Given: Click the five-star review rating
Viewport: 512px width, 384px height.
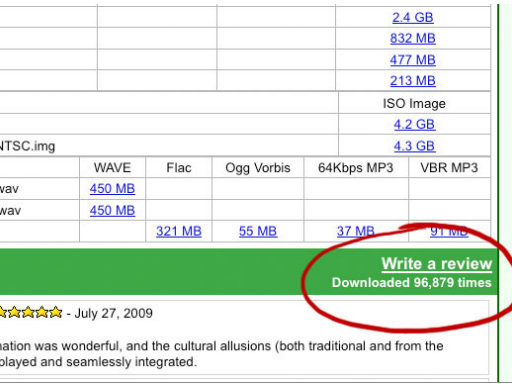Looking at the screenshot, I should coord(30,313).
